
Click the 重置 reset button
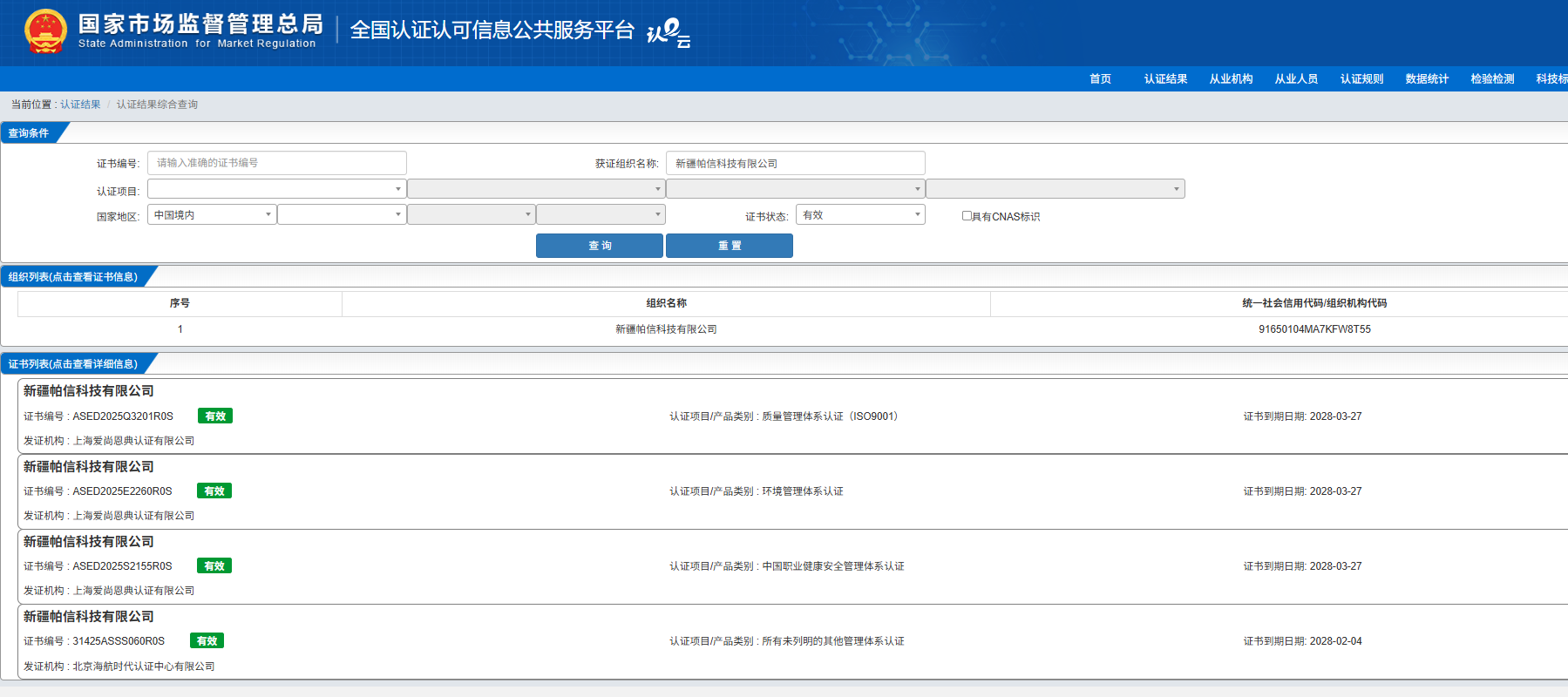coord(730,246)
